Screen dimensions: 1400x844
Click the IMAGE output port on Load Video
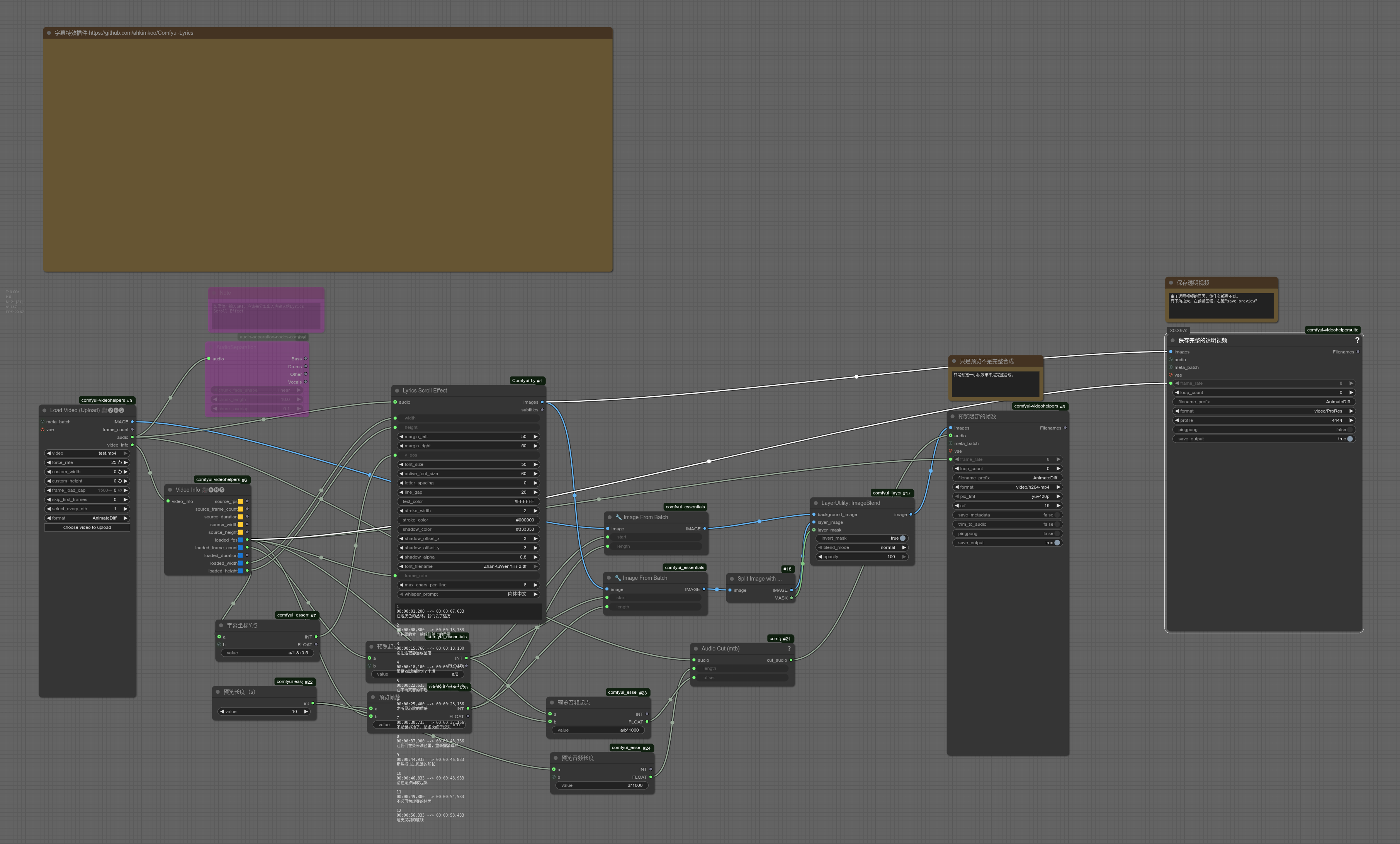pos(133,422)
